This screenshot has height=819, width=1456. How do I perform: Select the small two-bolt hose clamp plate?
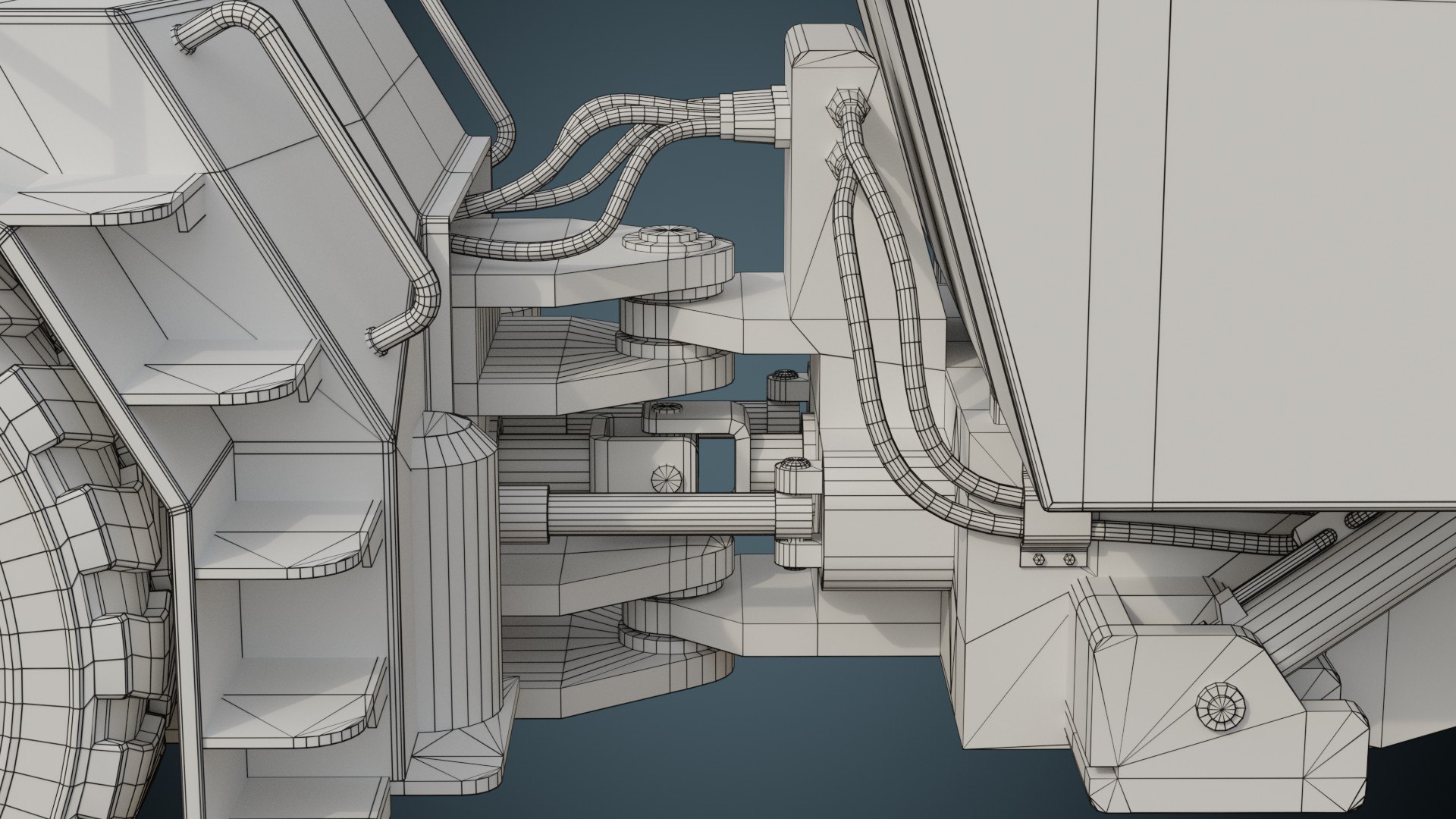pyautogui.click(x=1053, y=558)
